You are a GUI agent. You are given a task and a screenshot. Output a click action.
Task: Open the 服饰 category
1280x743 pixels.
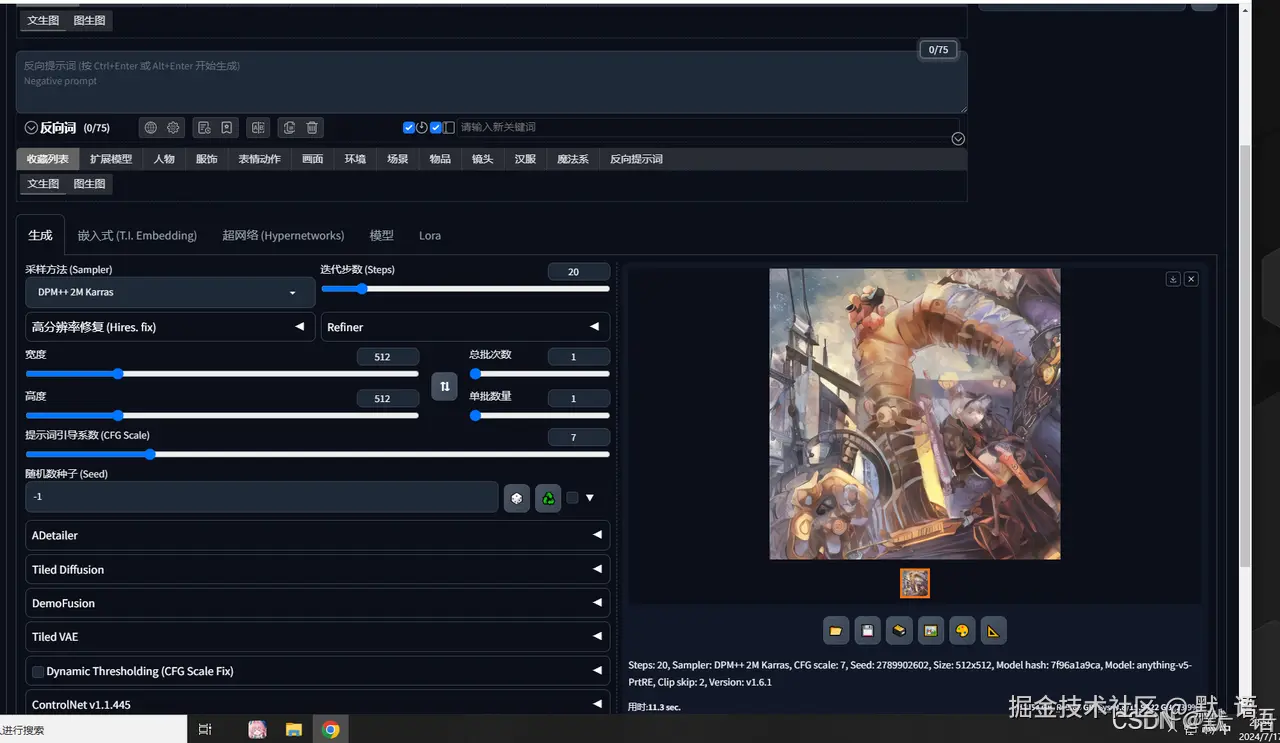(207, 159)
